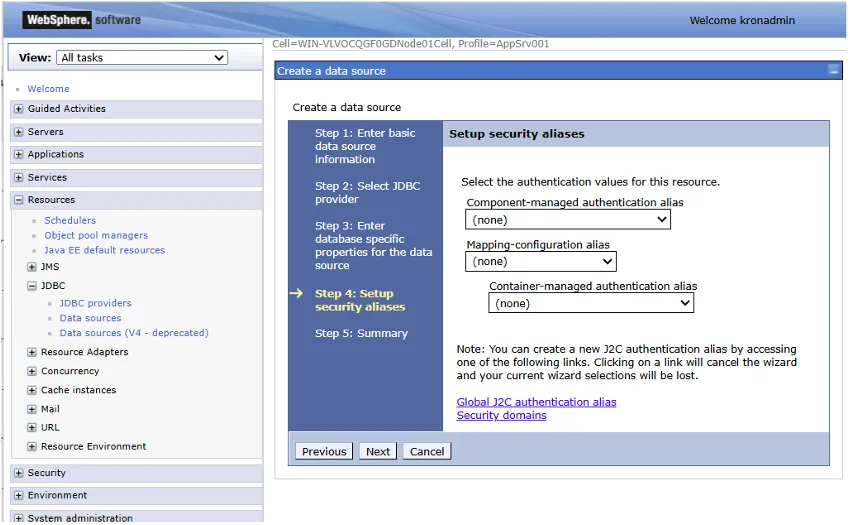Viewport: 850px width, 525px height.
Task: Expand the Concurrency node
Action: pyautogui.click(x=32, y=372)
